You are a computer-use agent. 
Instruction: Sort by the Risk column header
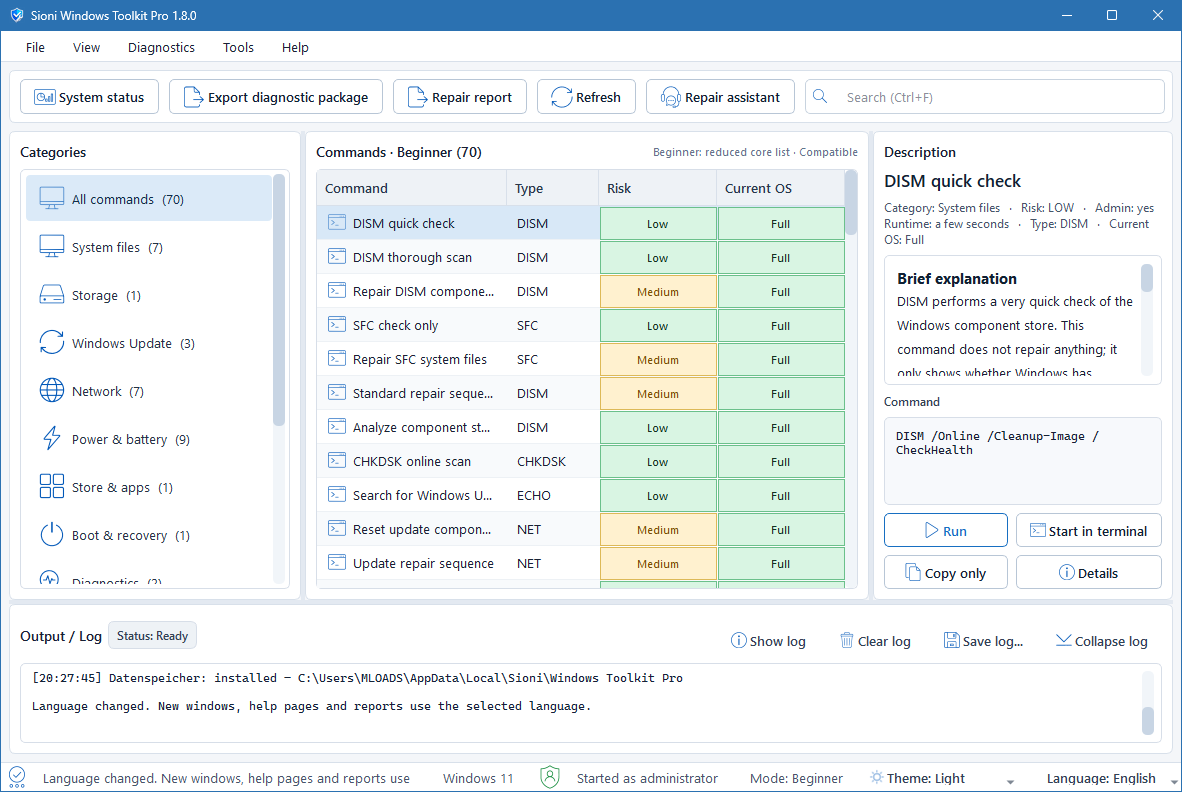coord(657,188)
